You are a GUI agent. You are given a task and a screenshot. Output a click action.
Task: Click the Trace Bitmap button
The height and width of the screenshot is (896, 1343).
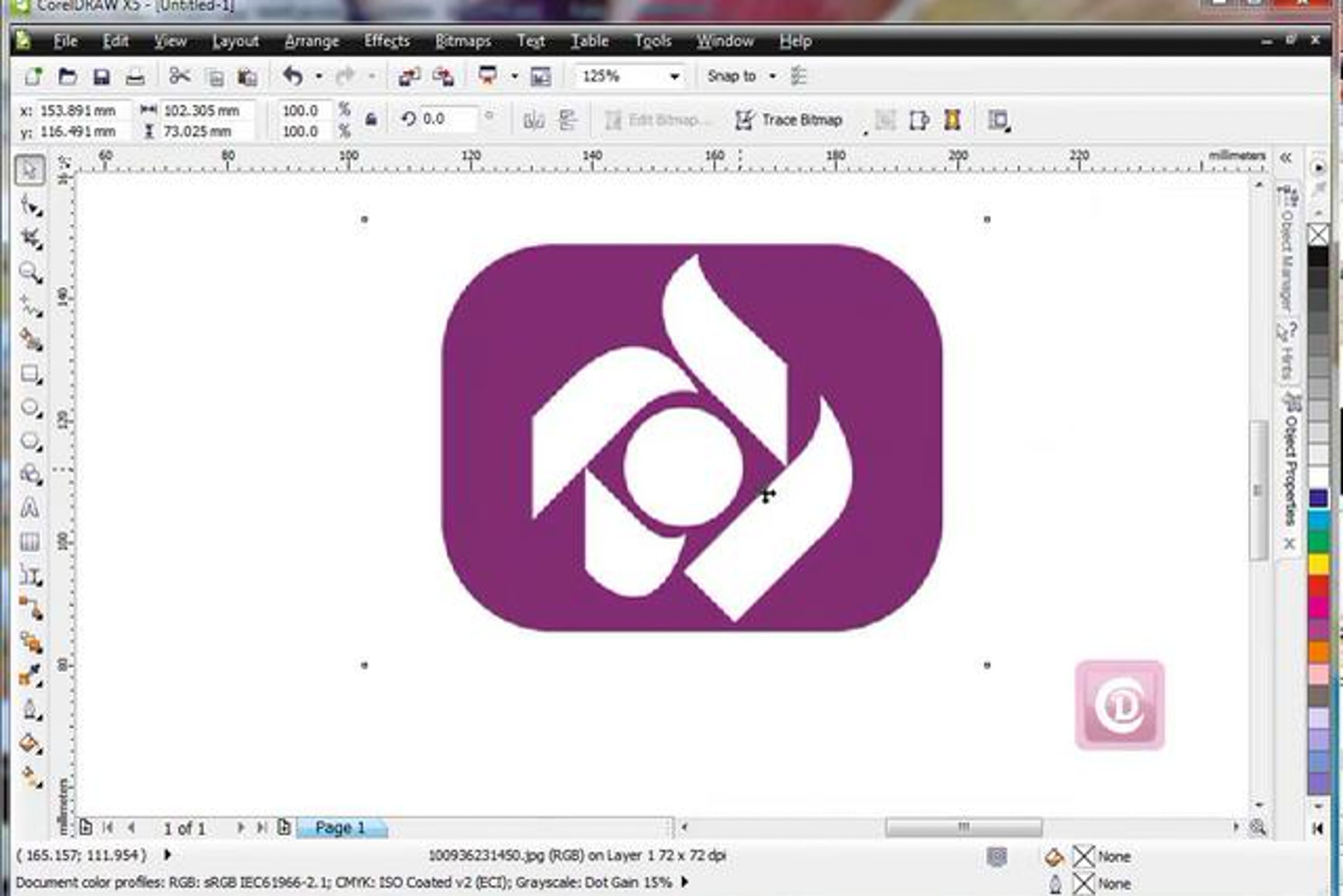pos(789,120)
